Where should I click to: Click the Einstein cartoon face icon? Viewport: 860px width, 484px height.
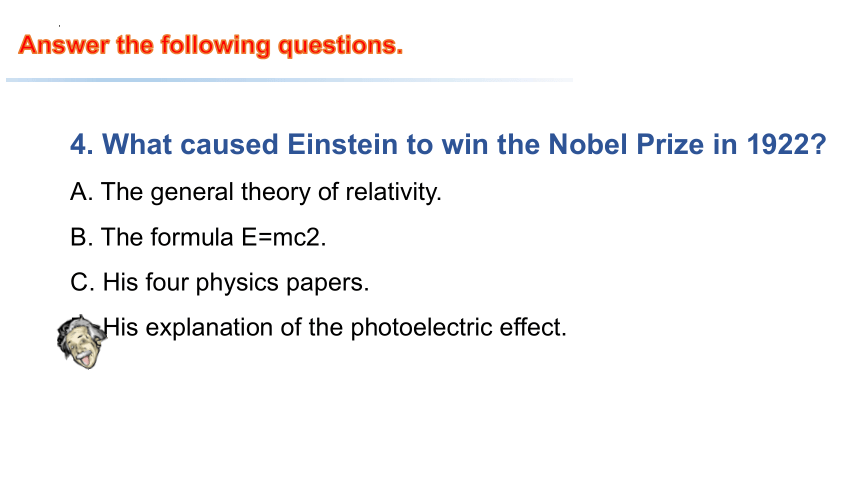(82, 341)
